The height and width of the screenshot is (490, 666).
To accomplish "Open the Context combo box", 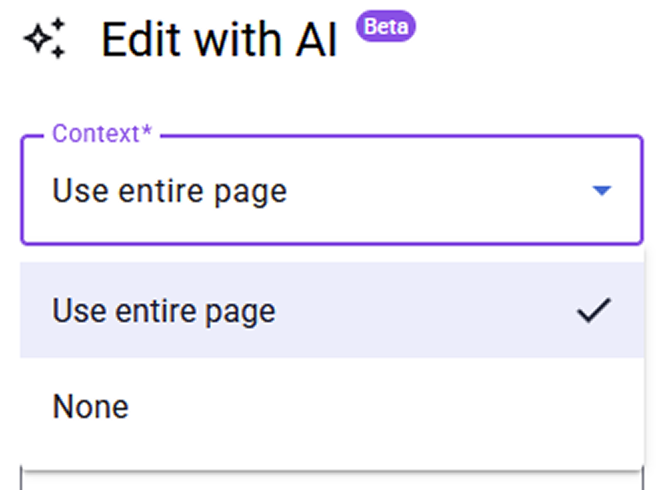I will 330,190.
